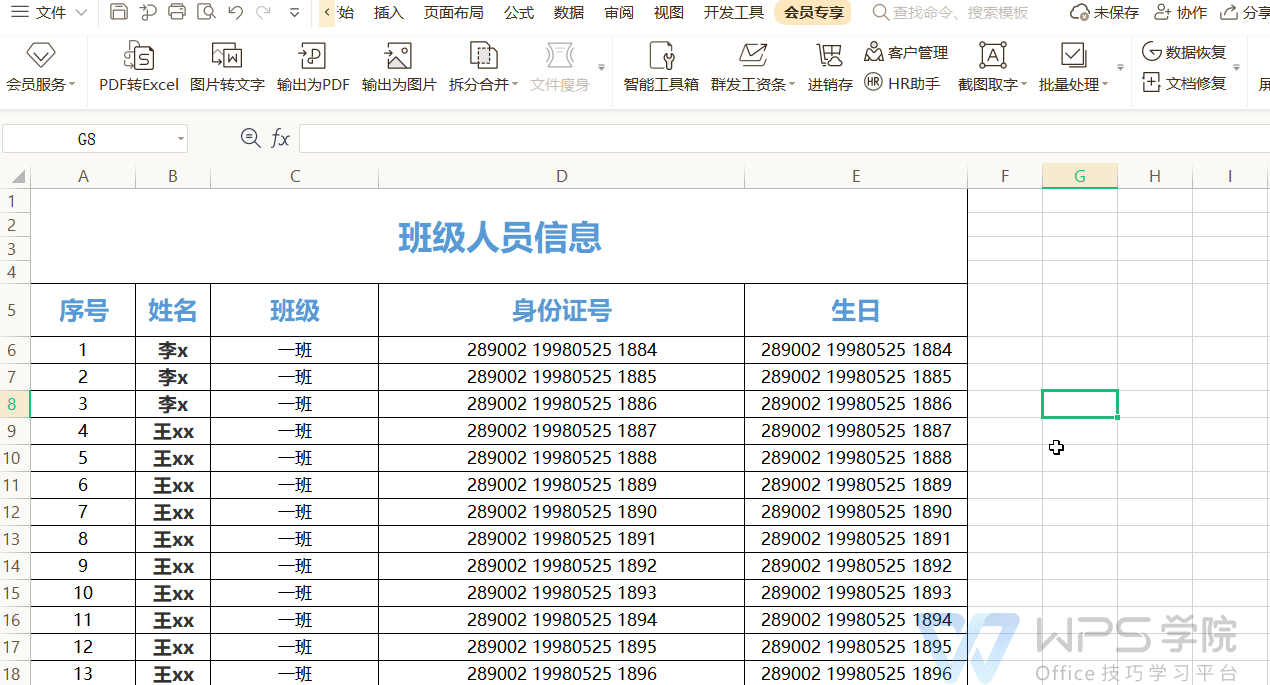Click the Name Box showing G8
This screenshot has width=1270, height=685.
(87, 139)
